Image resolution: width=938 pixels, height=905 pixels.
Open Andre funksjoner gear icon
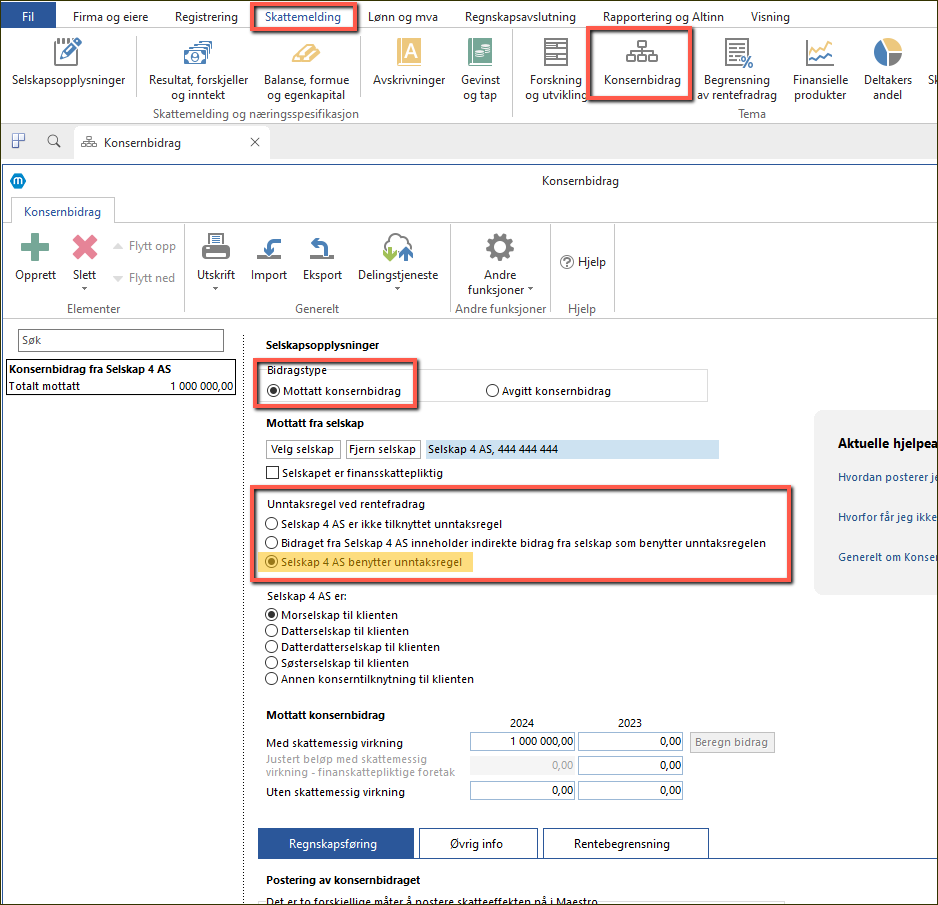500,247
